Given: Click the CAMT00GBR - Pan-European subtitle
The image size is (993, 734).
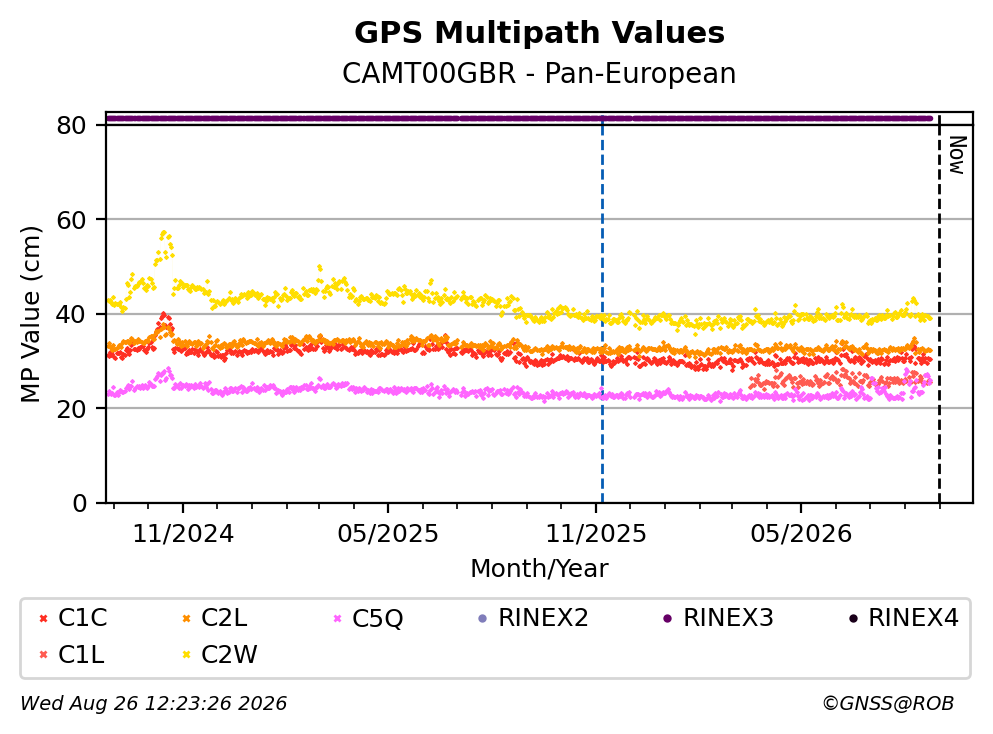Looking at the screenshot, I should tap(540, 73).
